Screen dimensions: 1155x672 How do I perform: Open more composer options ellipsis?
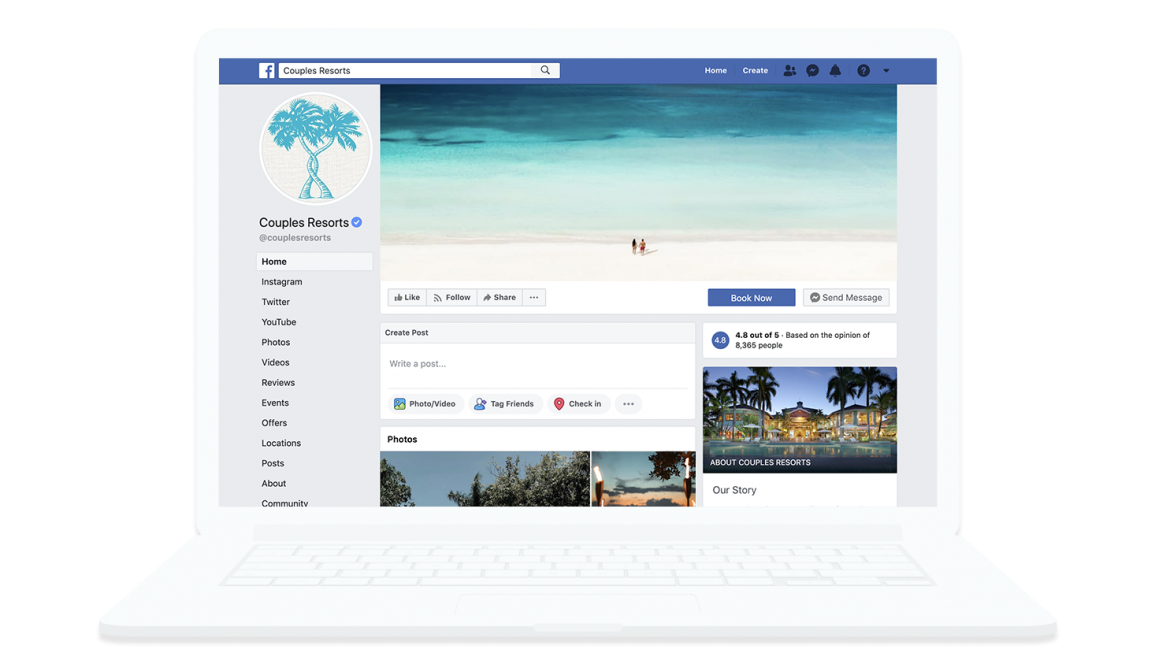coord(628,404)
